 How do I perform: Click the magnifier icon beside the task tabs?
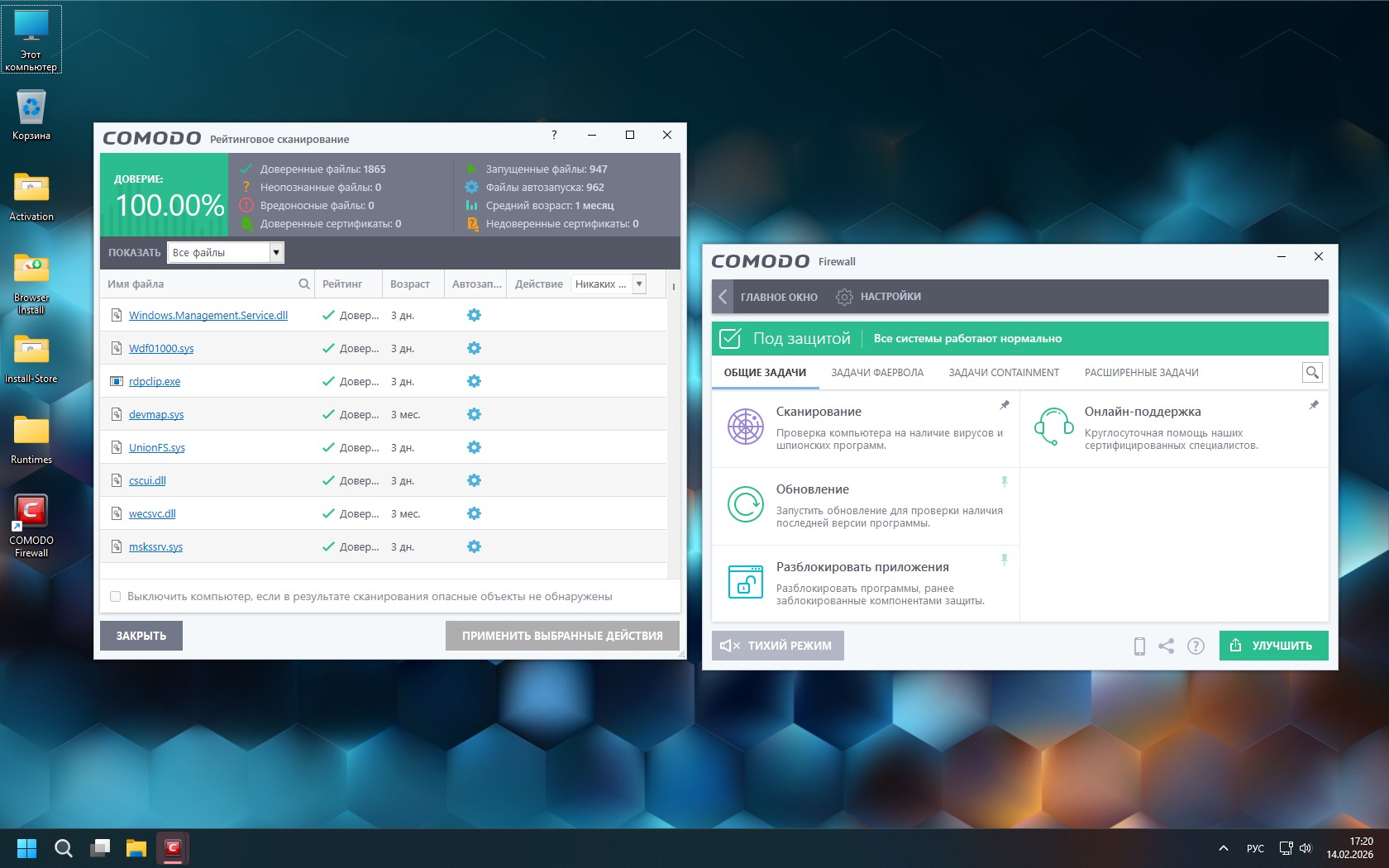pos(1311,373)
